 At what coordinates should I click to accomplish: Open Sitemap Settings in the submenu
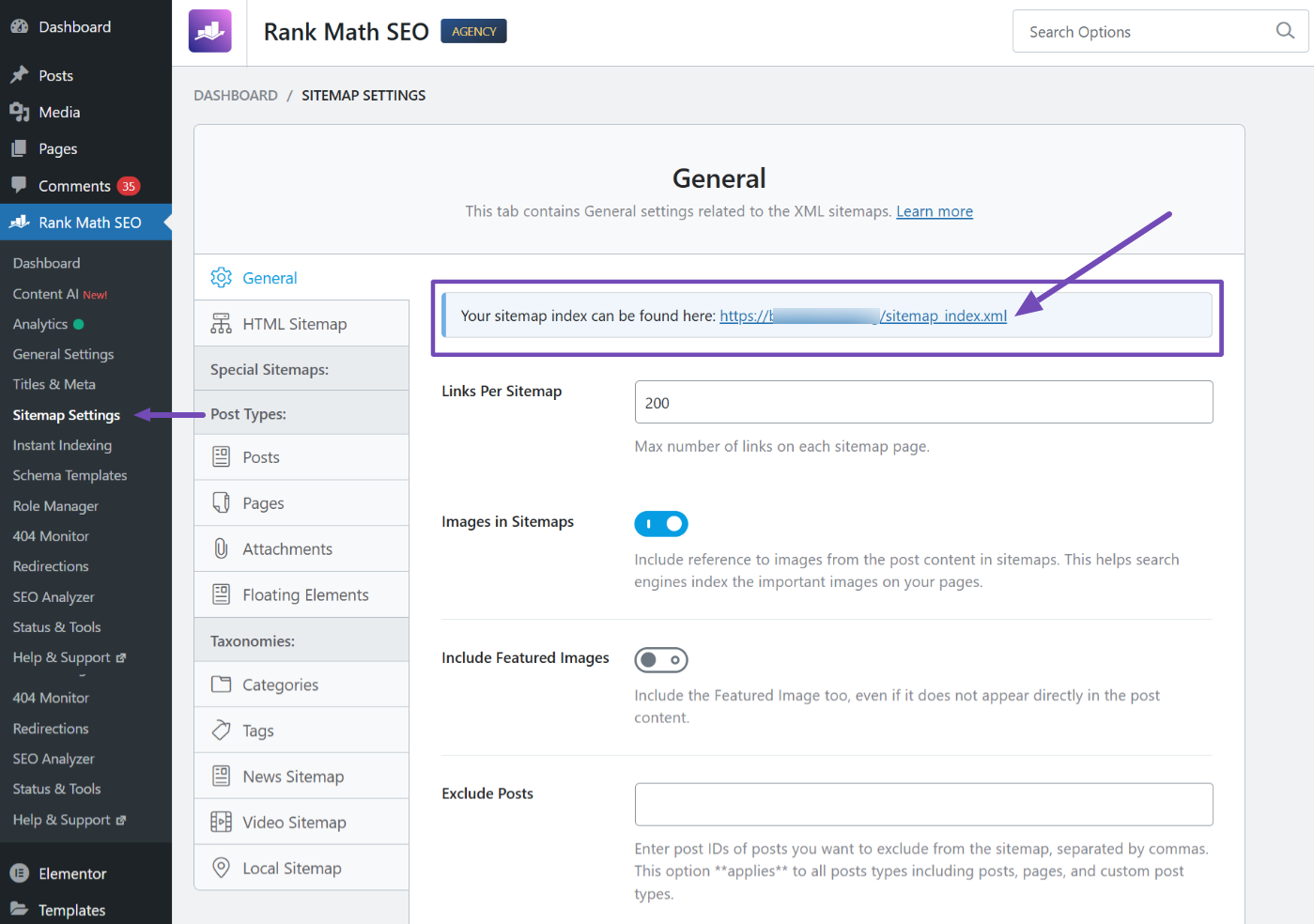pos(67,415)
